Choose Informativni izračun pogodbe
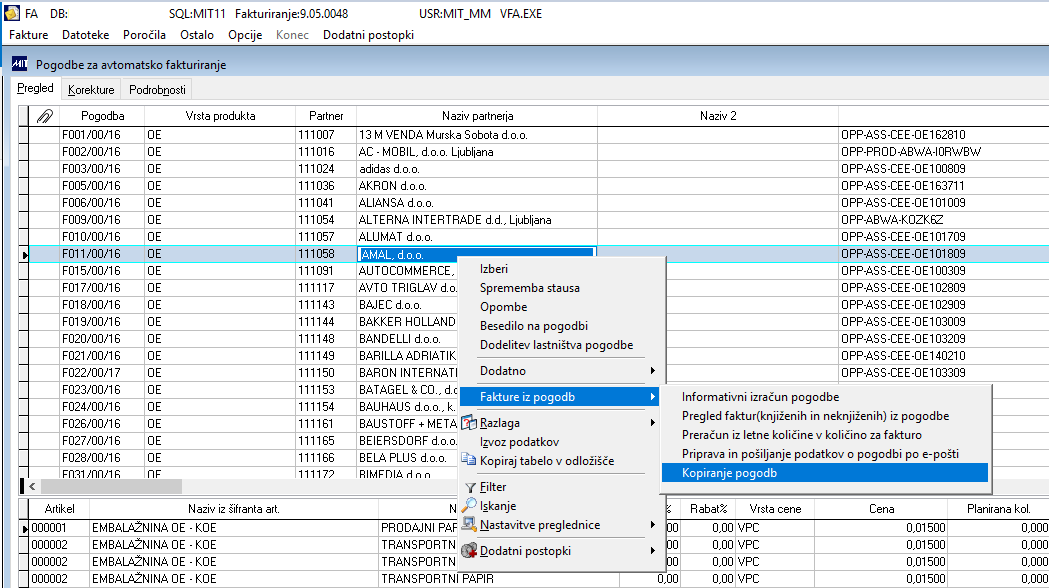The height and width of the screenshot is (588, 1049). [x=760, y=397]
